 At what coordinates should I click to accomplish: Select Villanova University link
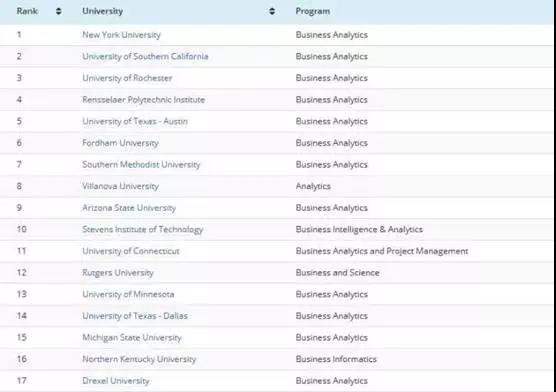[x=120, y=186]
